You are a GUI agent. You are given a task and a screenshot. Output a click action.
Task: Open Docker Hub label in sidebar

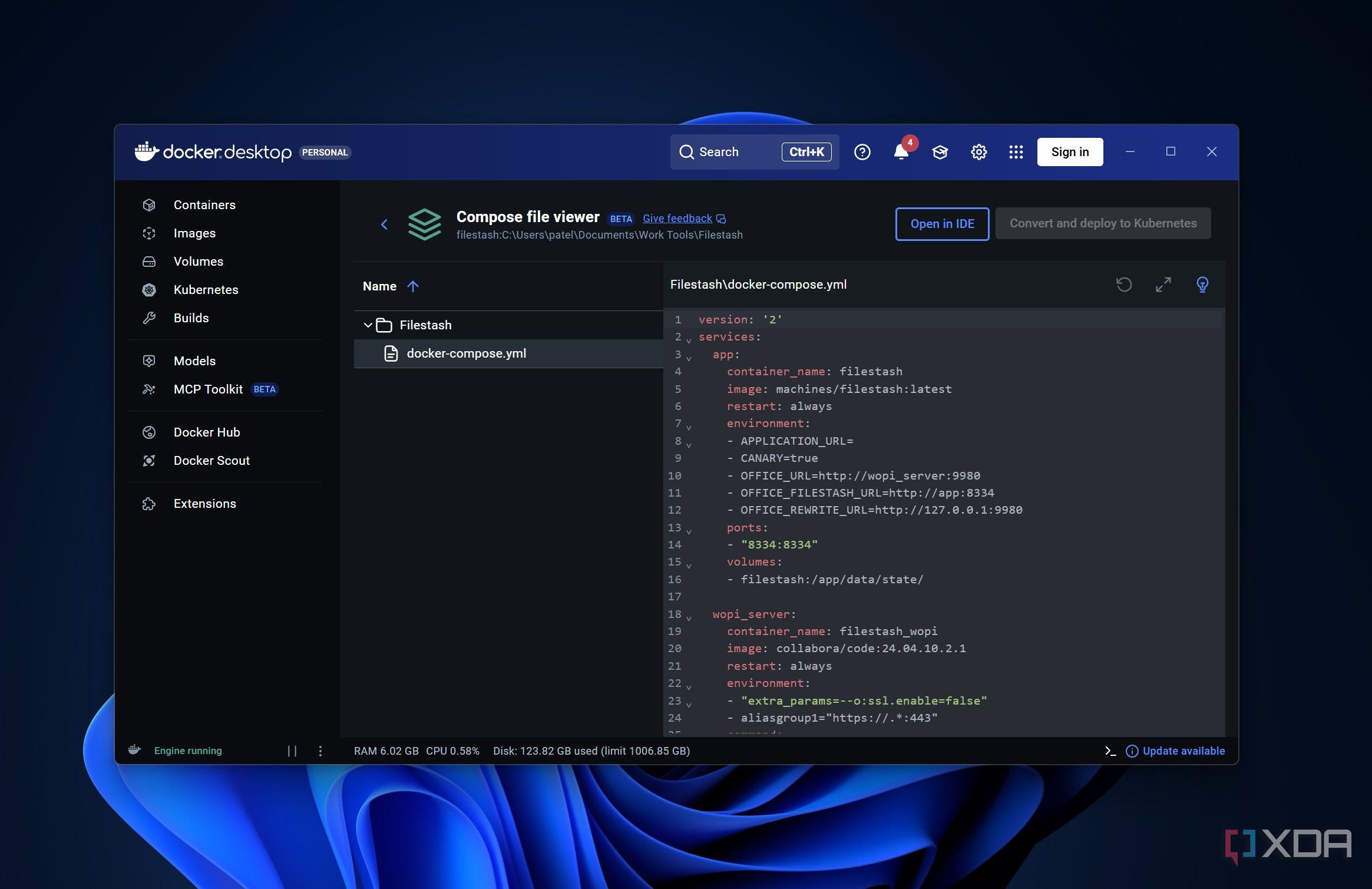[x=207, y=432]
